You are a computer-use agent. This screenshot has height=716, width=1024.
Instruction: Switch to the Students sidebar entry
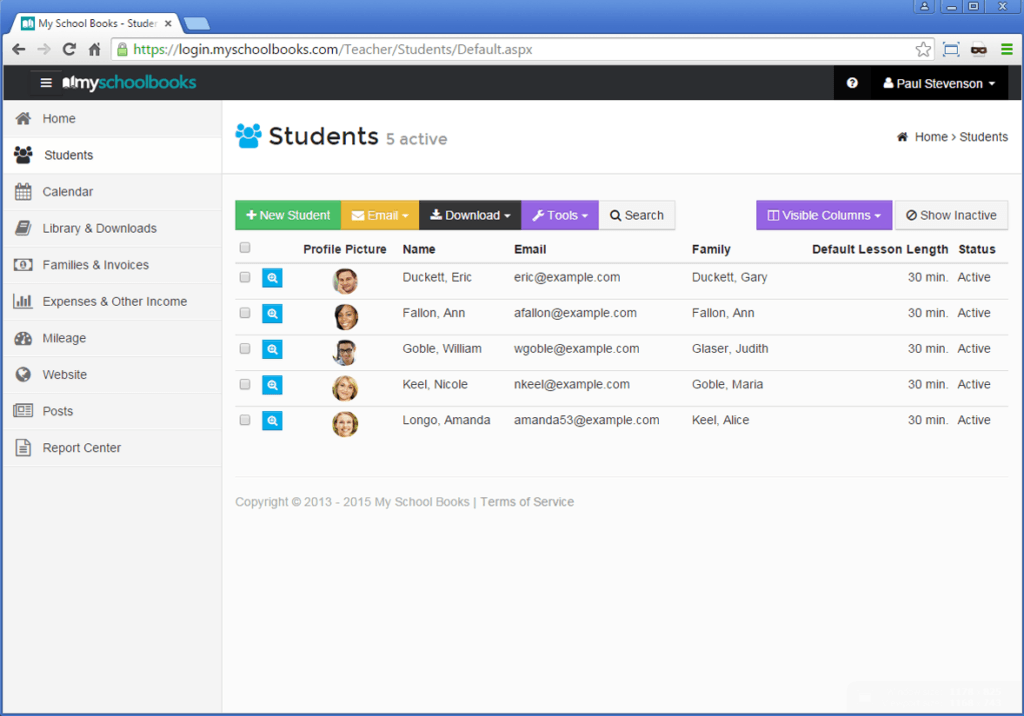(21, 155)
